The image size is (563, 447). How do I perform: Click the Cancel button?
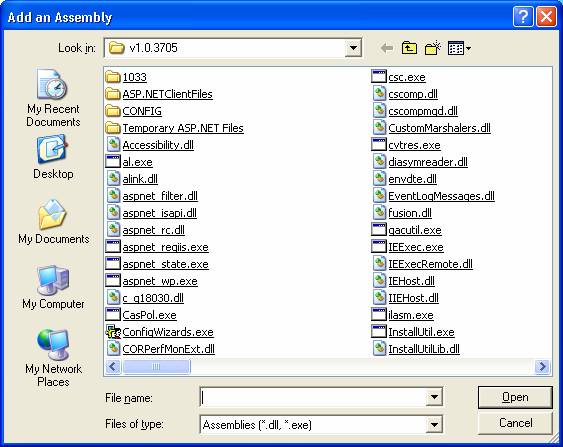click(515, 423)
